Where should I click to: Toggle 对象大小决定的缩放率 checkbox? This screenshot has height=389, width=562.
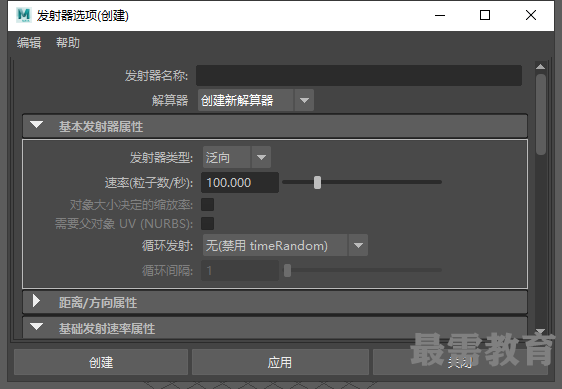[208, 205]
